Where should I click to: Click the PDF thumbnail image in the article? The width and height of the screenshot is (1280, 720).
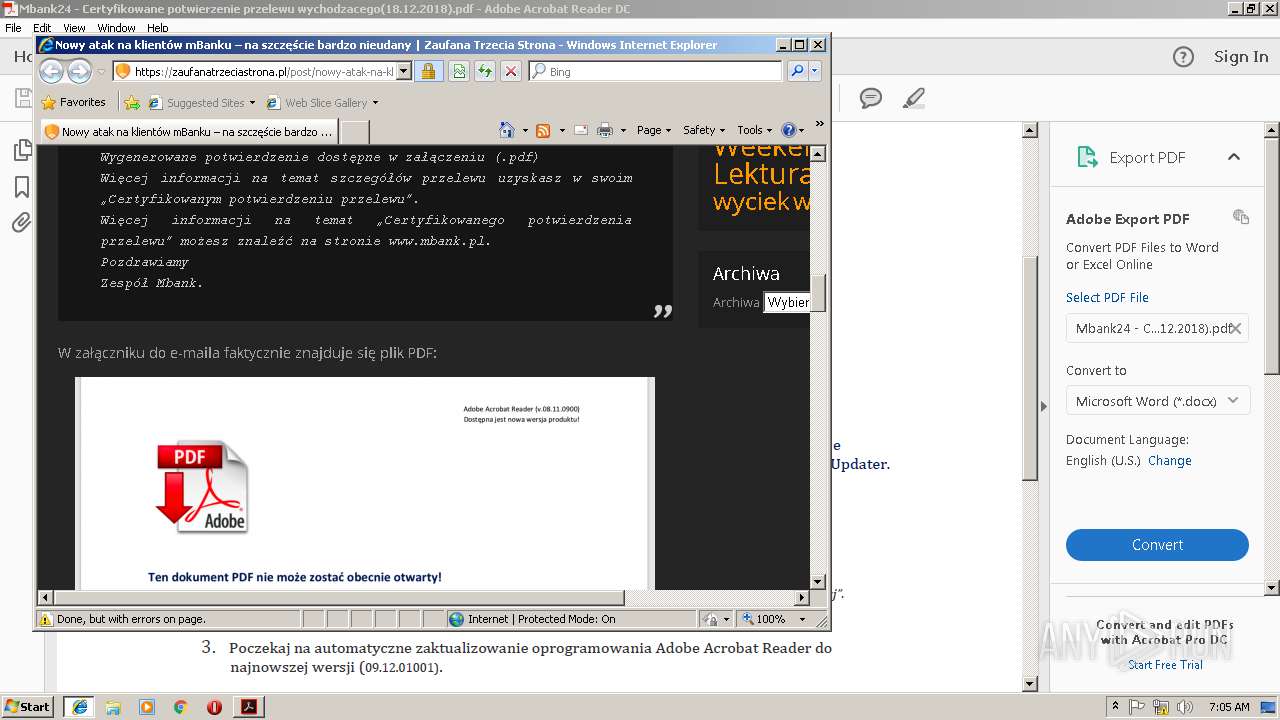pos(202,486)
